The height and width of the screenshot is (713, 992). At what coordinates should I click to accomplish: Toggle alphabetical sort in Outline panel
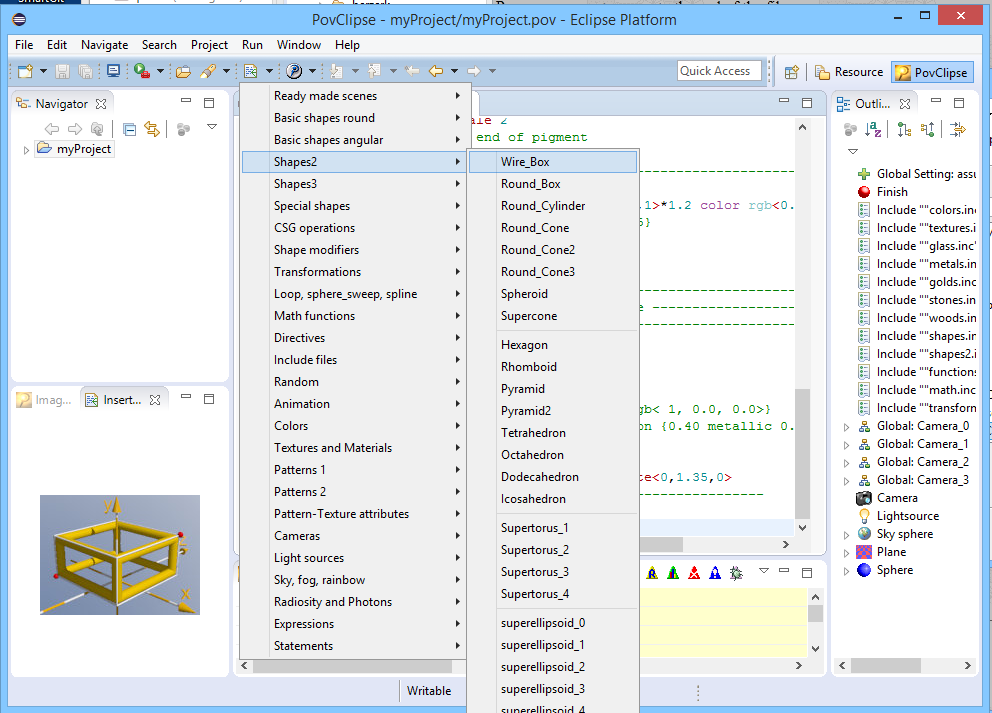pyautogui.click(x=873, y=130)
